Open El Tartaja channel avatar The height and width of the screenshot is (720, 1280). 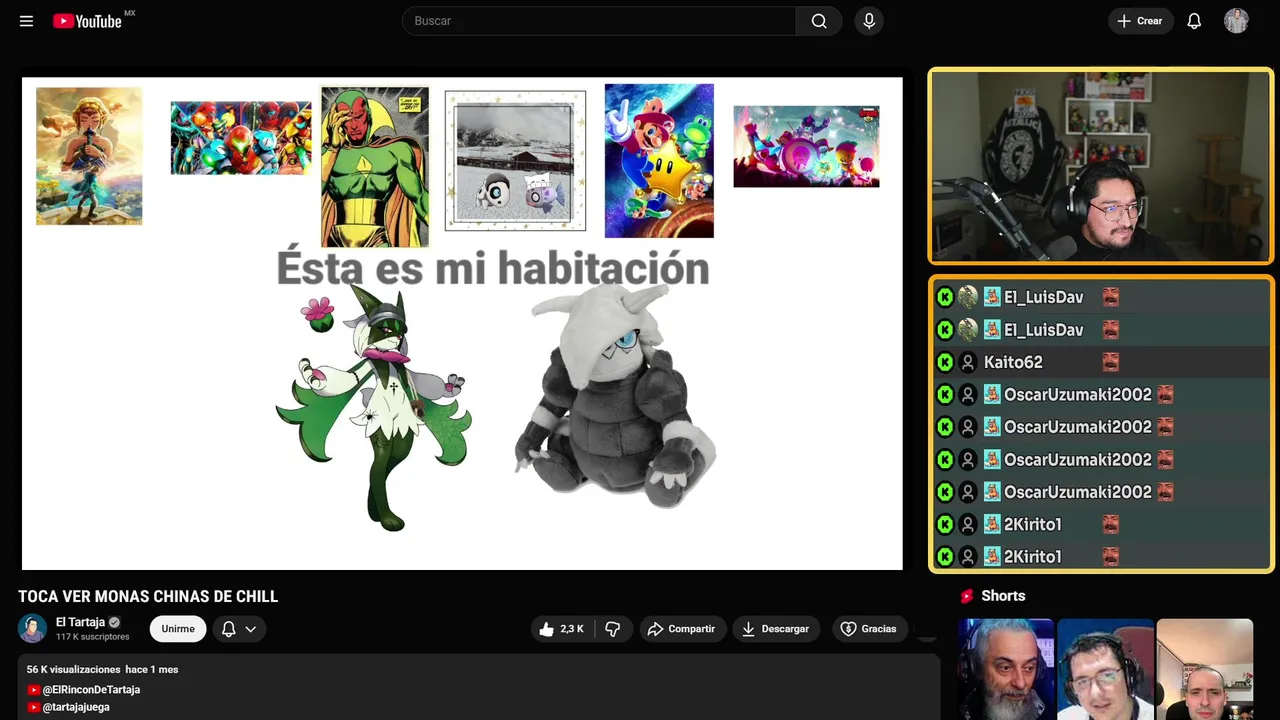[33, 628]
